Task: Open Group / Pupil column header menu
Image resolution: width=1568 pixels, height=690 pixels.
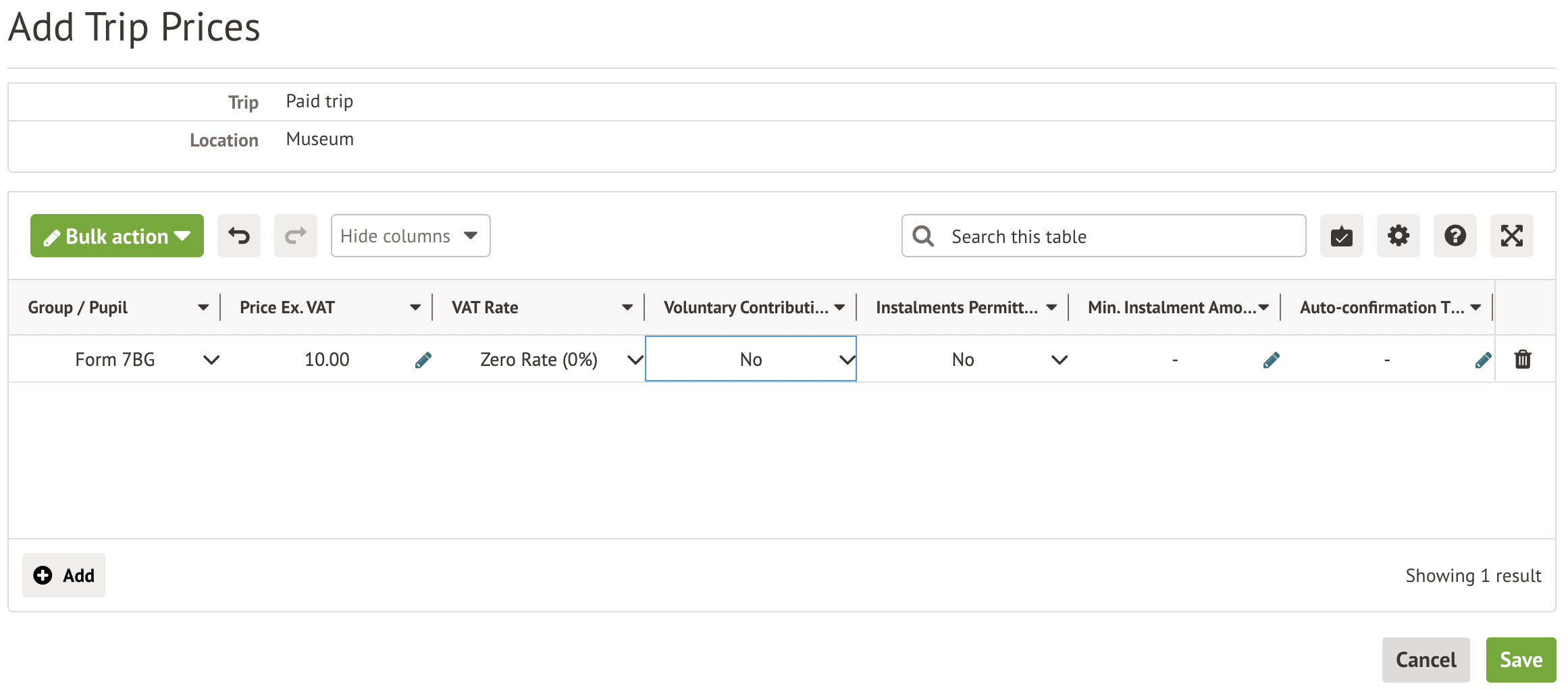Action: (203, 308)
